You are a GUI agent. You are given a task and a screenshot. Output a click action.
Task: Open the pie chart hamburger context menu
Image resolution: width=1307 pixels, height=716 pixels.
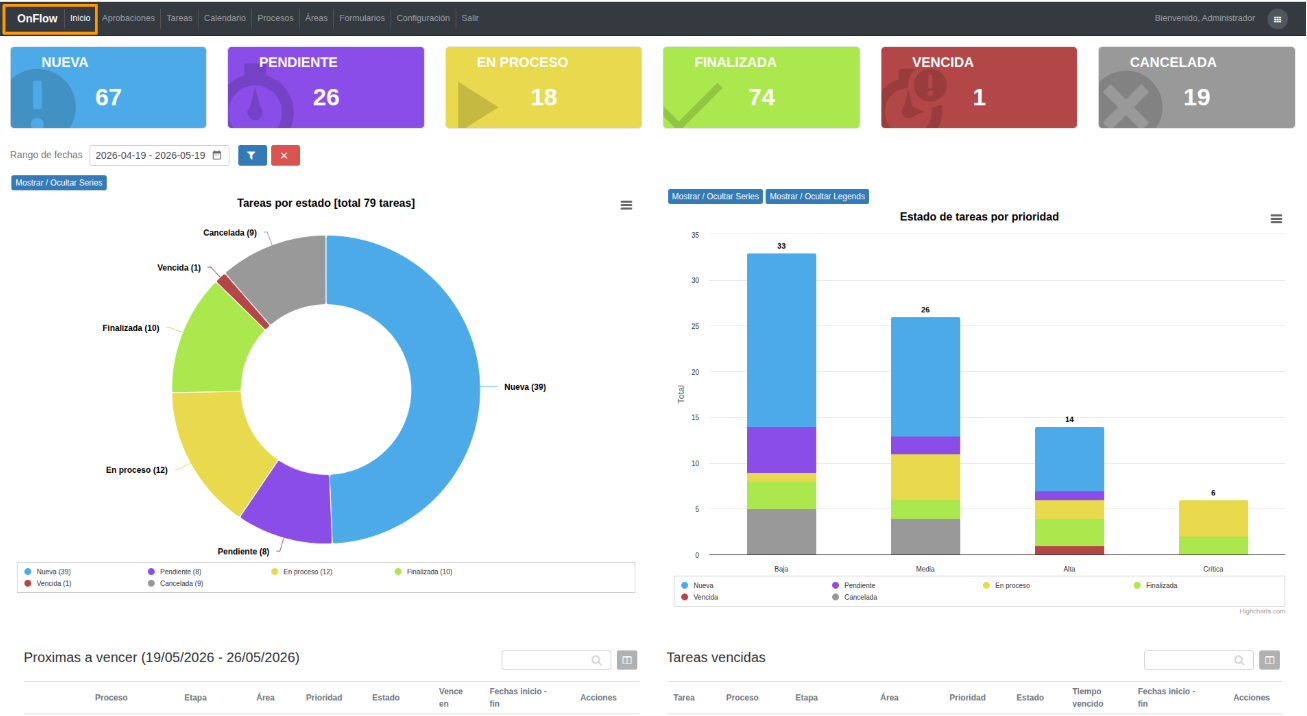[x=626, y=204]
